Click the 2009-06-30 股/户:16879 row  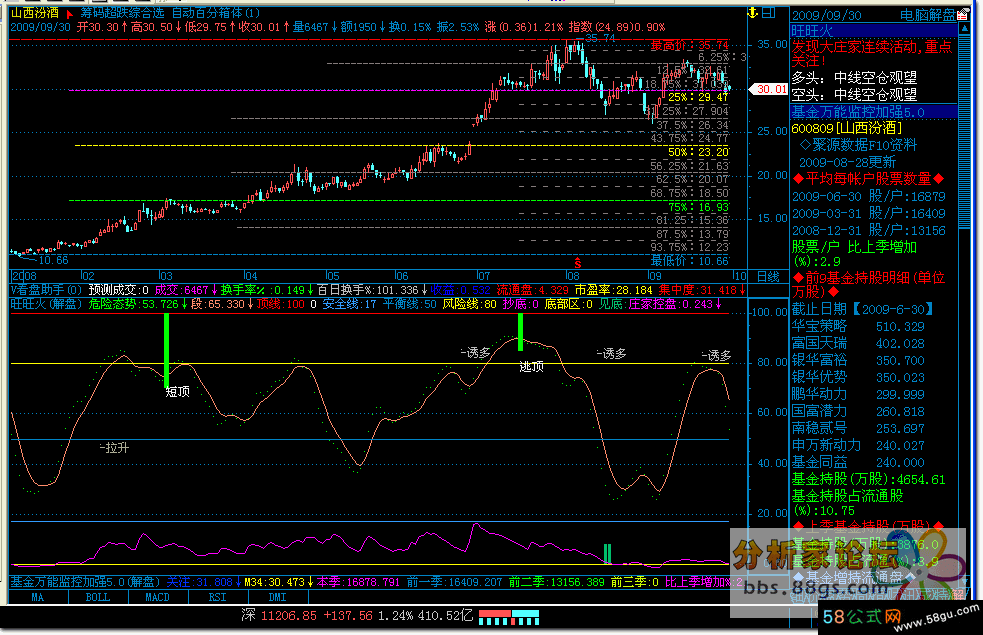[x=868, y=196]
